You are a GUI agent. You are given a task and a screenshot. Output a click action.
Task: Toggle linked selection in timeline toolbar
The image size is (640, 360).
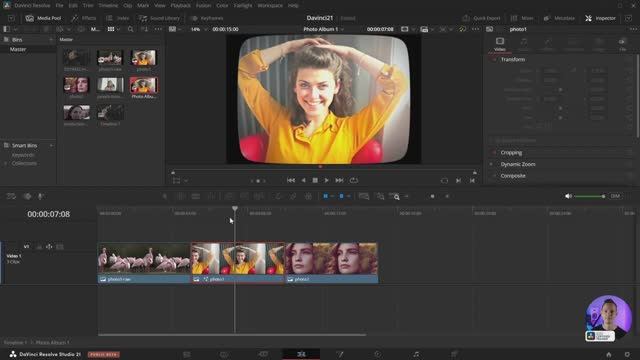293,196
